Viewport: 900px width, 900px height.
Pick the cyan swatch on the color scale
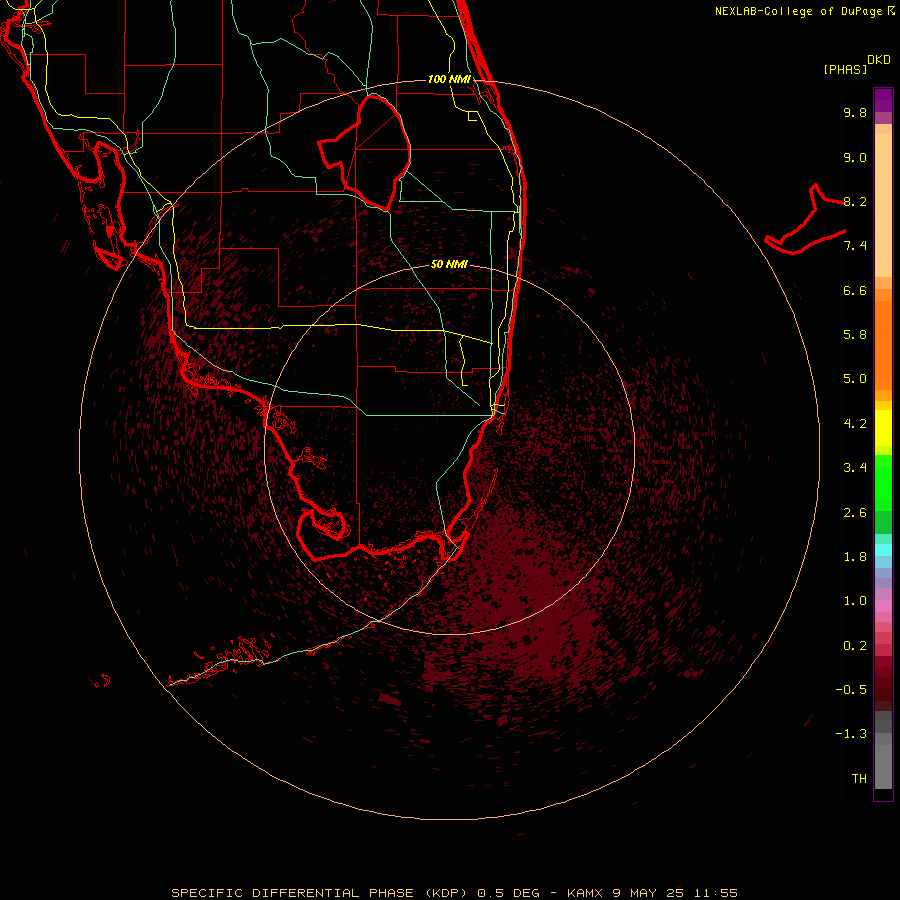click(883, 550)
